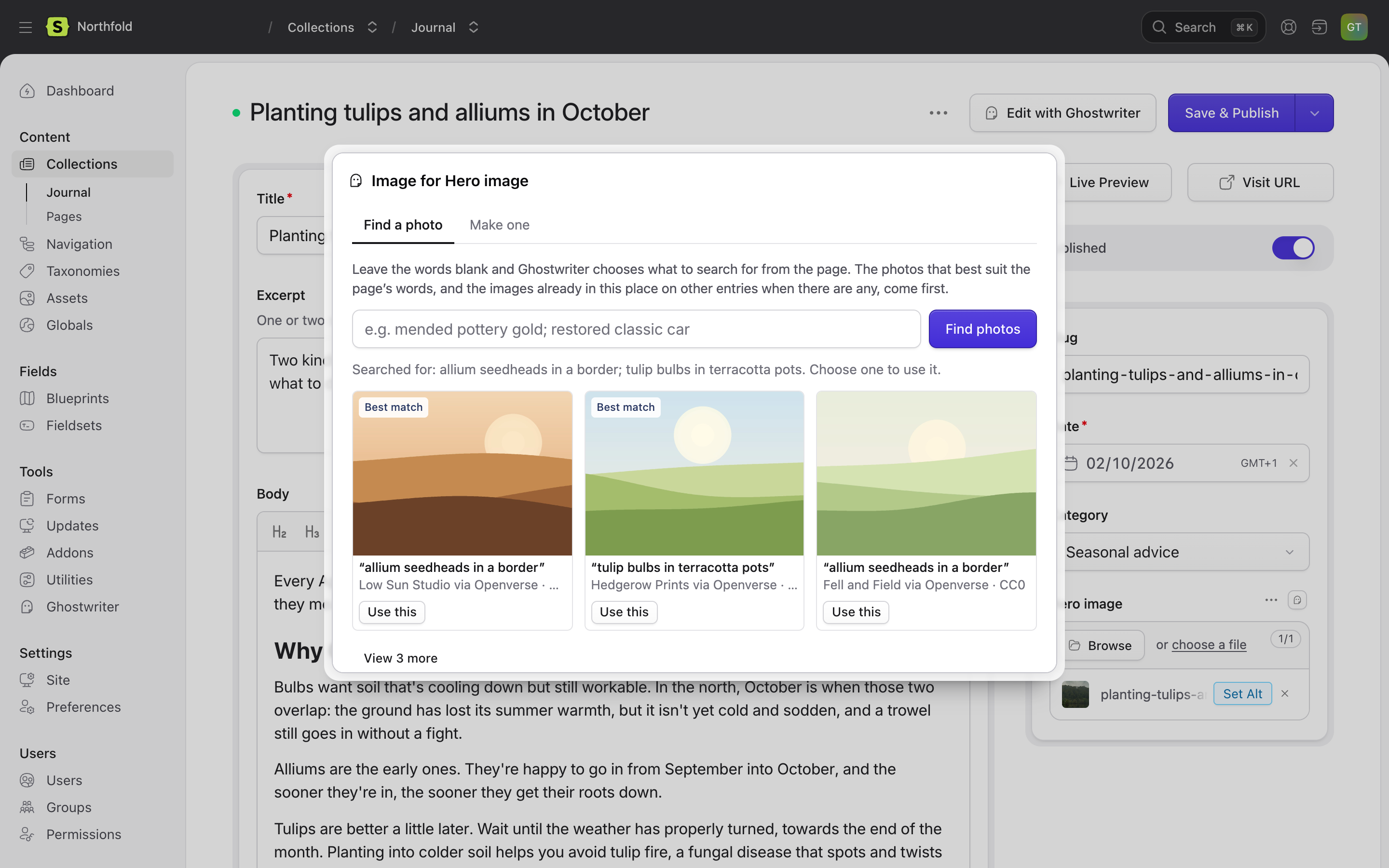This screenshot has width=1389, height=868.
Task: Toggle the Published switch off
Action: [x=1293, y=248]
